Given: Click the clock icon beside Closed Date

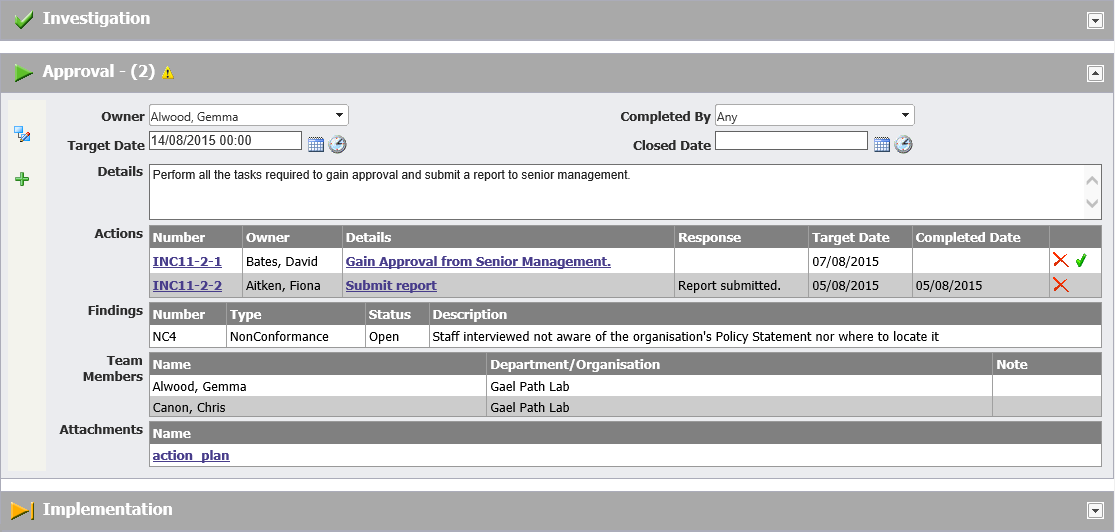Looking at the screenshot, I should point(904,144).
